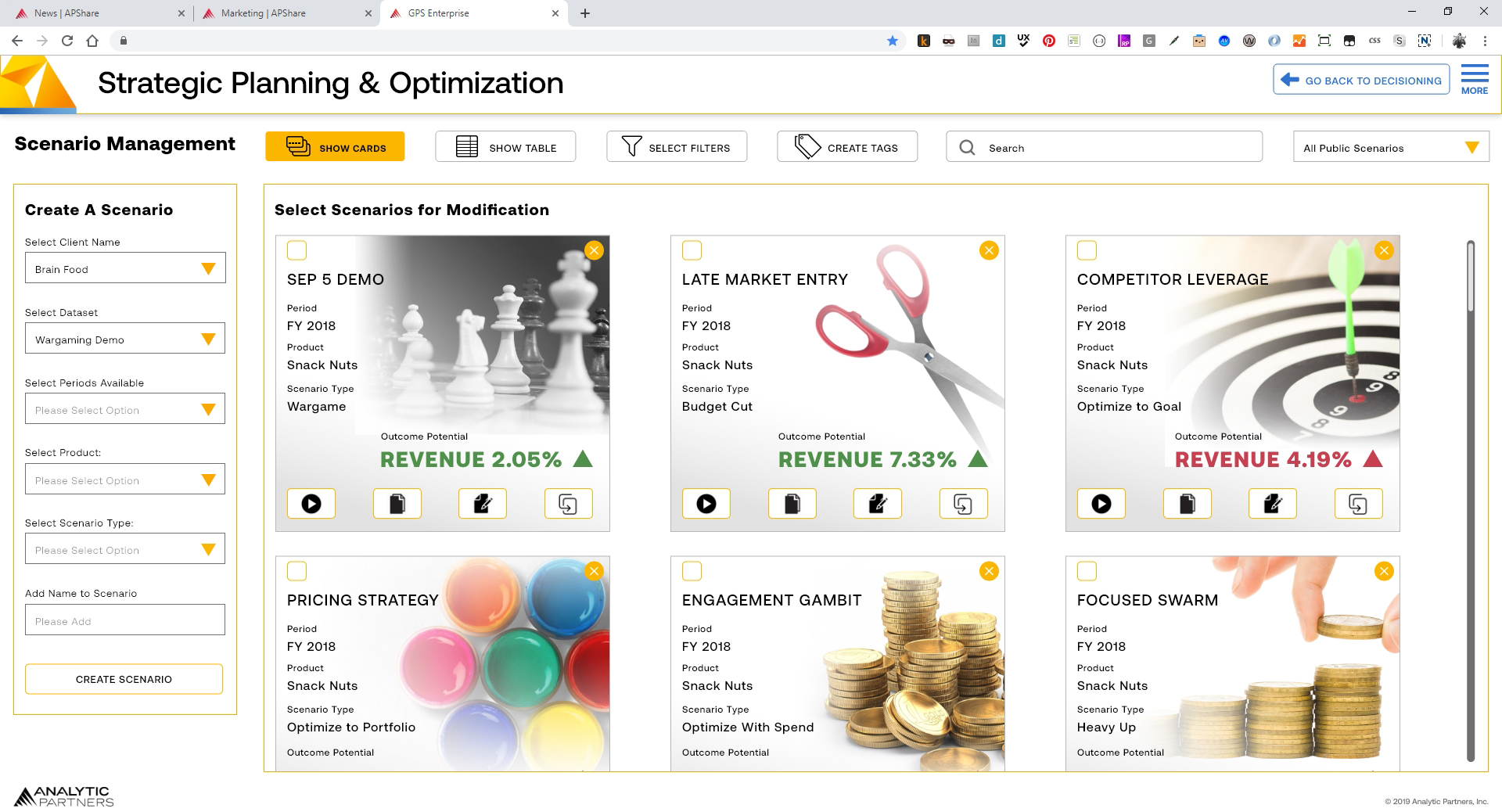This screenshot has width=1502, height=812.
Task: Click the CREATE SCENARIO button
Action: [124, 679]
